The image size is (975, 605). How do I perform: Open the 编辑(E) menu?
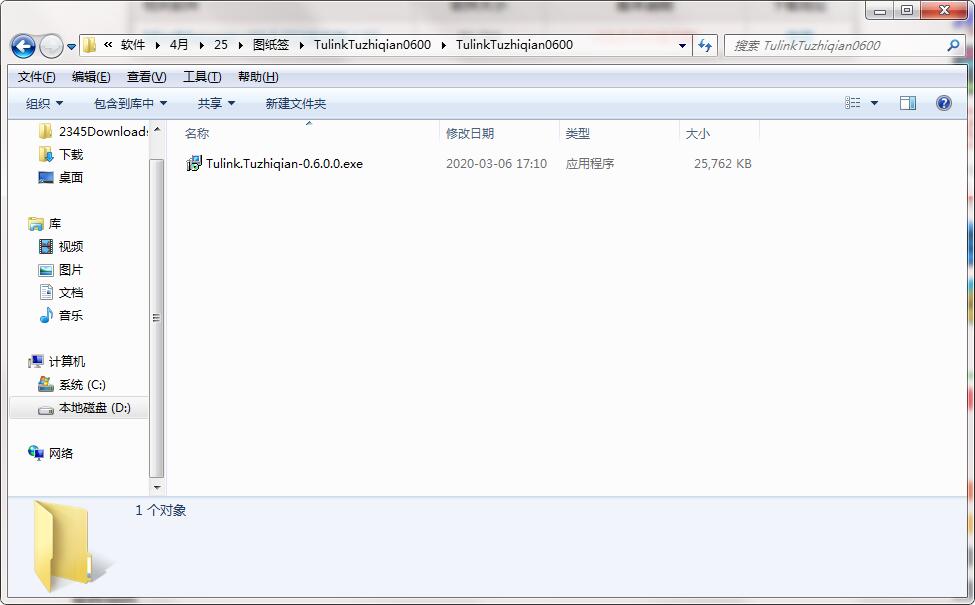[x=91, y=76]
